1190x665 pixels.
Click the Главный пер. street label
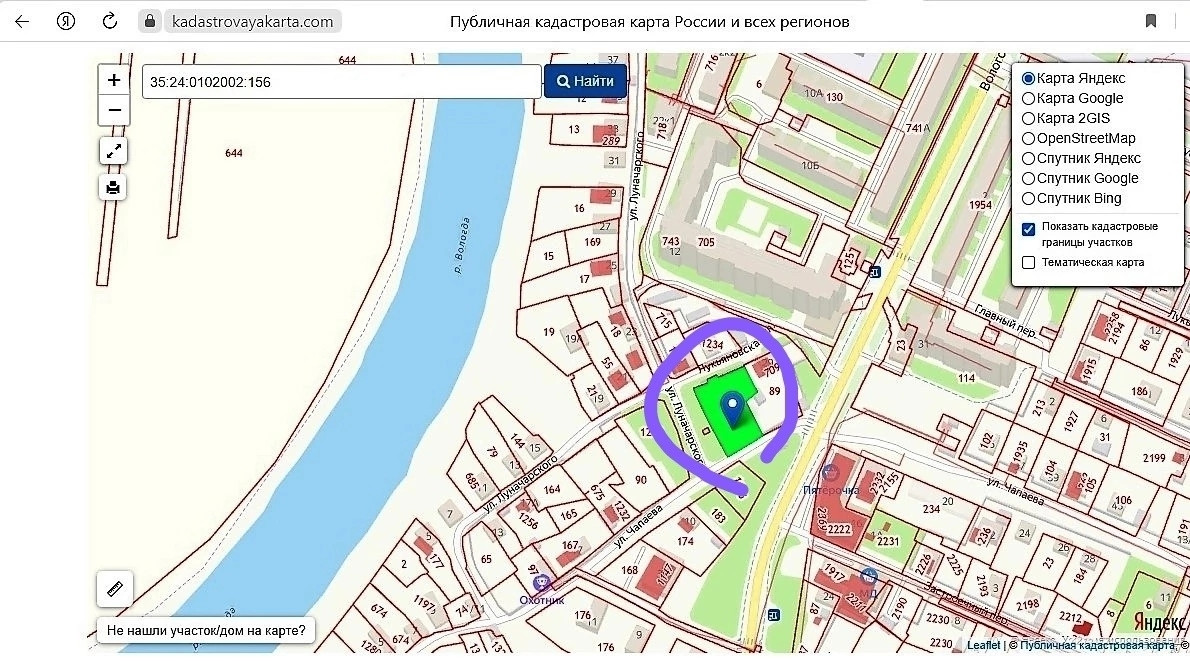1006,323
